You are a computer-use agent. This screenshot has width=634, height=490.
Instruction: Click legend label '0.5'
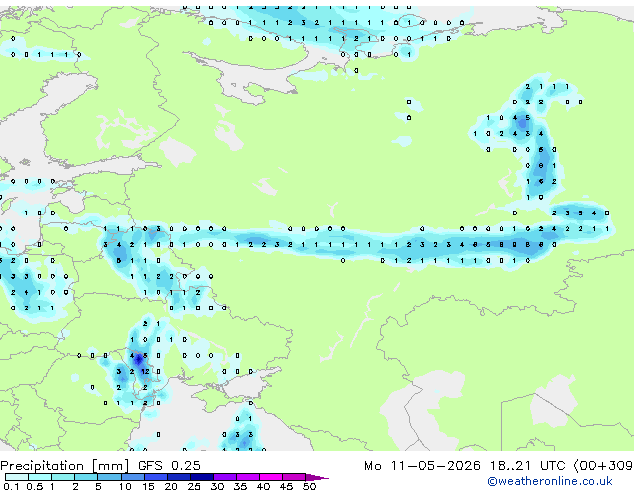pyautogui.click(x=34, y=486)
